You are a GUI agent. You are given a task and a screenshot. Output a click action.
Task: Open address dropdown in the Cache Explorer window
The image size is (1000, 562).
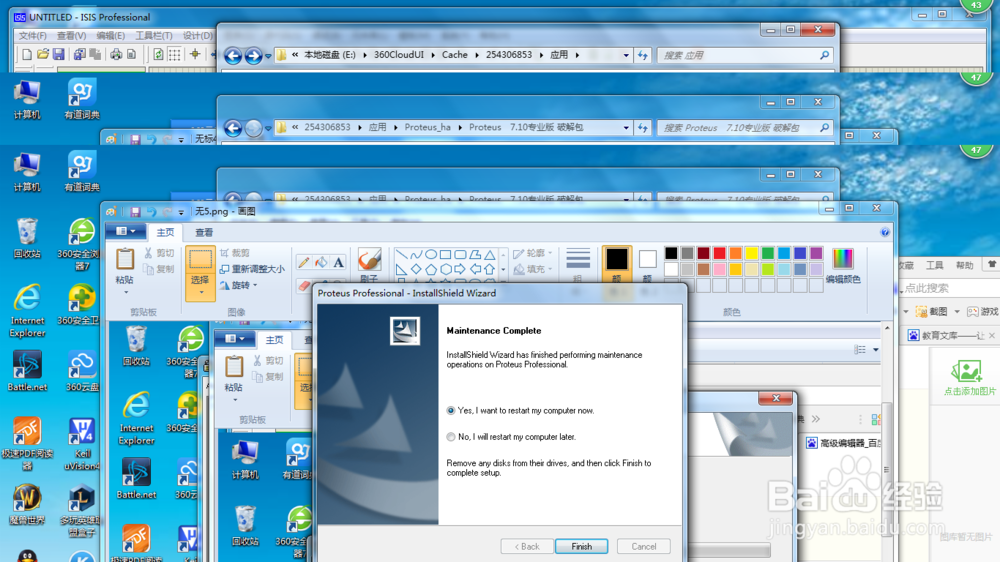click(626, 55)
